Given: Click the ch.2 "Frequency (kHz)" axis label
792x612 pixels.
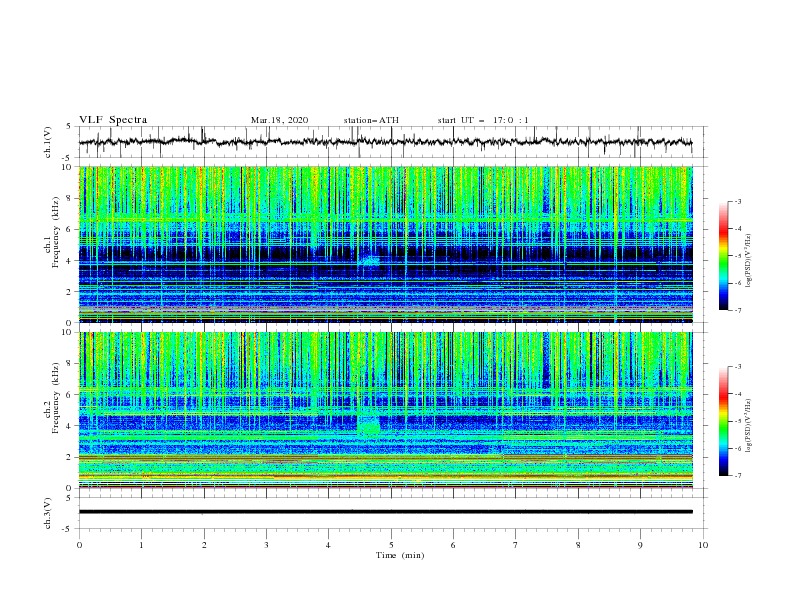Looking at the screenshot, I should [x=56, y=397].
